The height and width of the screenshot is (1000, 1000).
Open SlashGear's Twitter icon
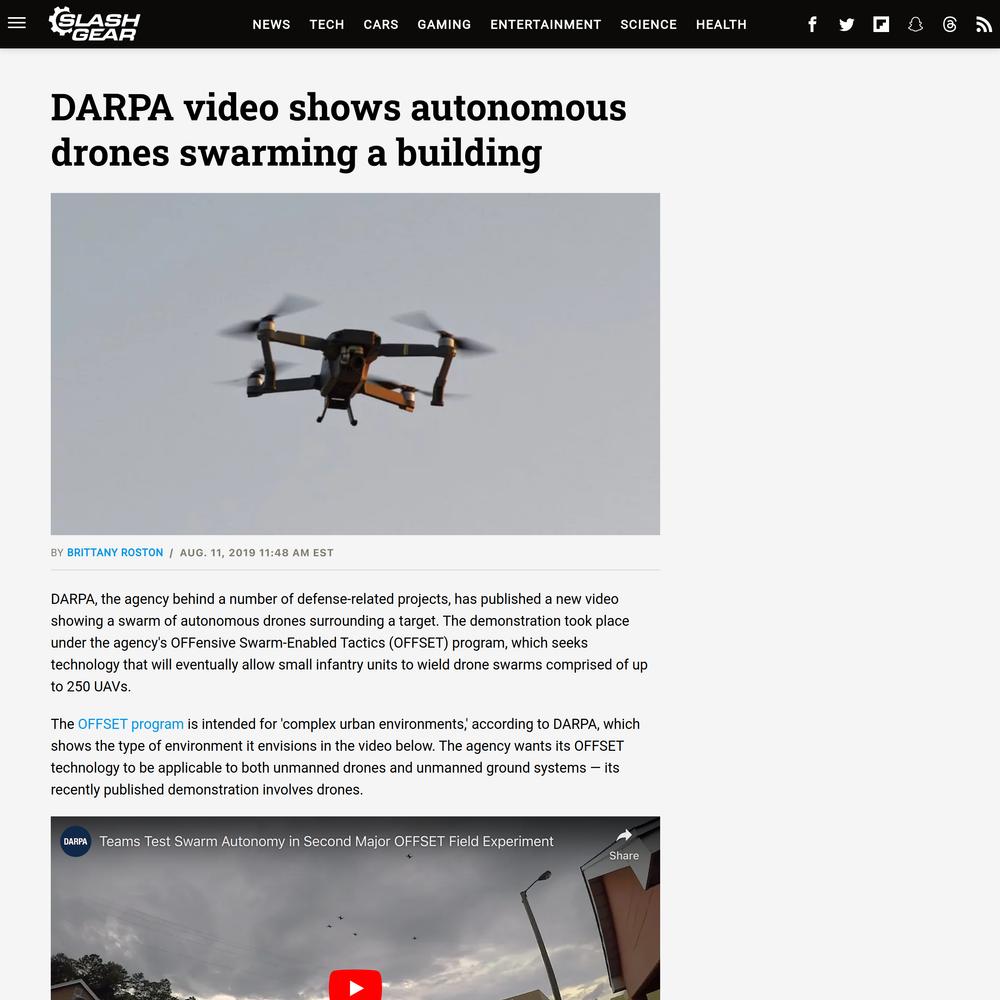pos(846,24)
